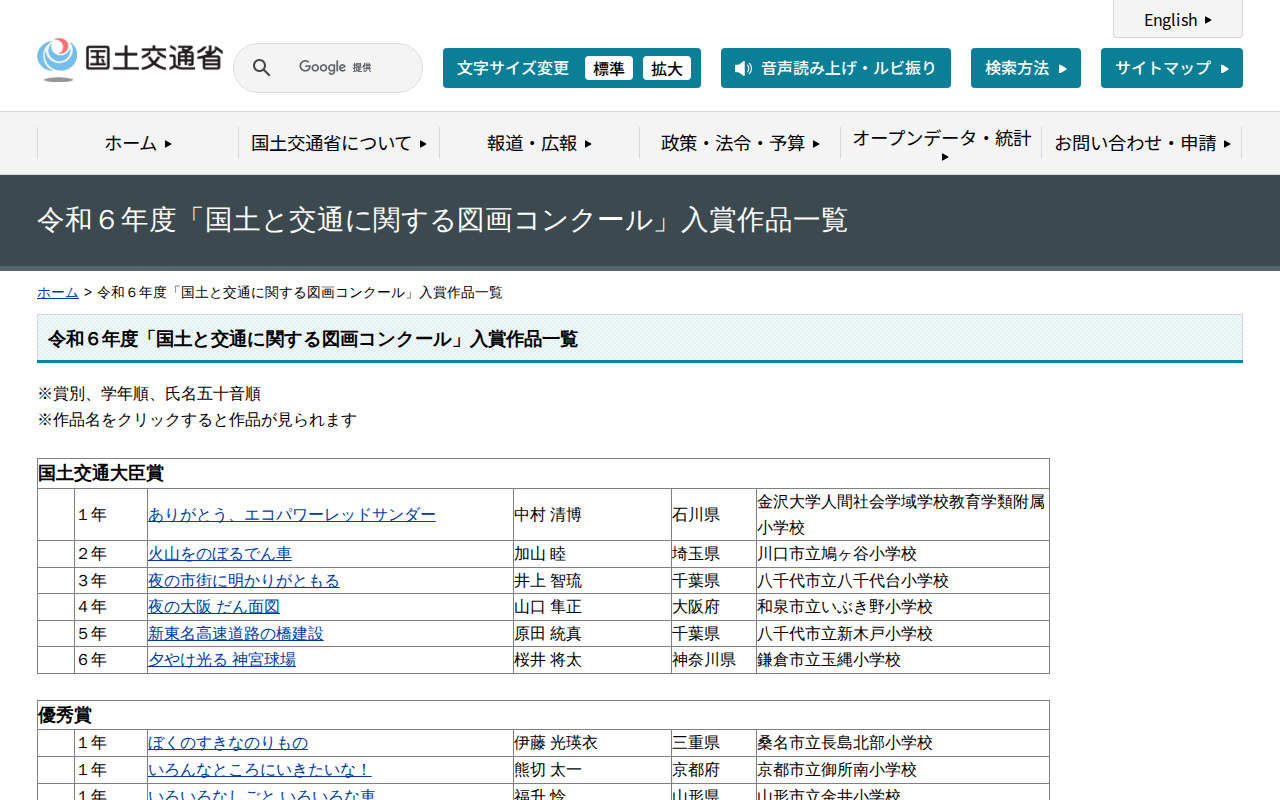Open artwork 新東名高速道路の橋建設
Image resolution: width=1280 pixels, height=800 pixels.
point(236,634)
